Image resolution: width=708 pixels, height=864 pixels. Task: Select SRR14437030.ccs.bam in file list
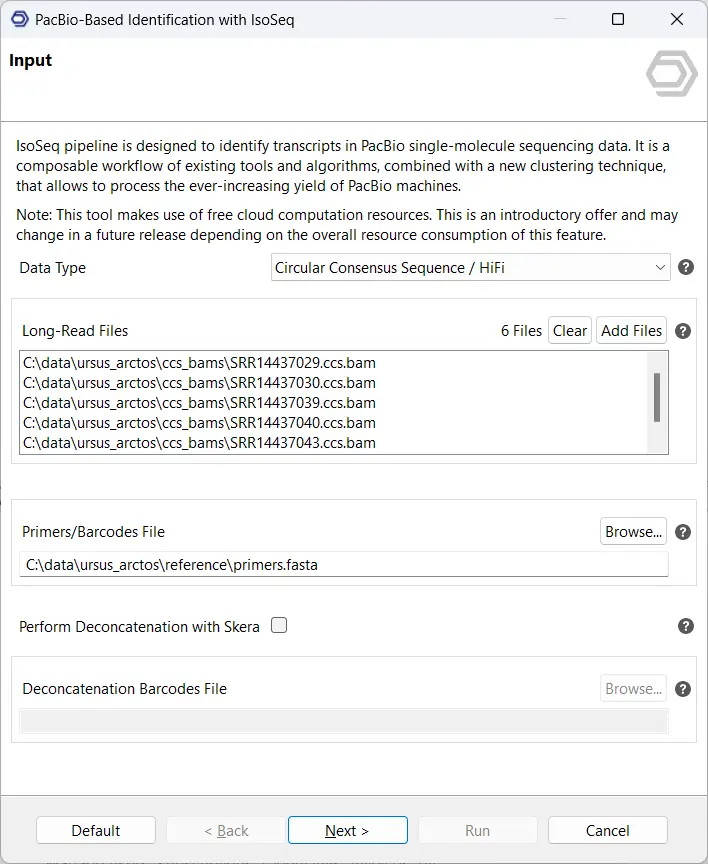tap(199, 383)
